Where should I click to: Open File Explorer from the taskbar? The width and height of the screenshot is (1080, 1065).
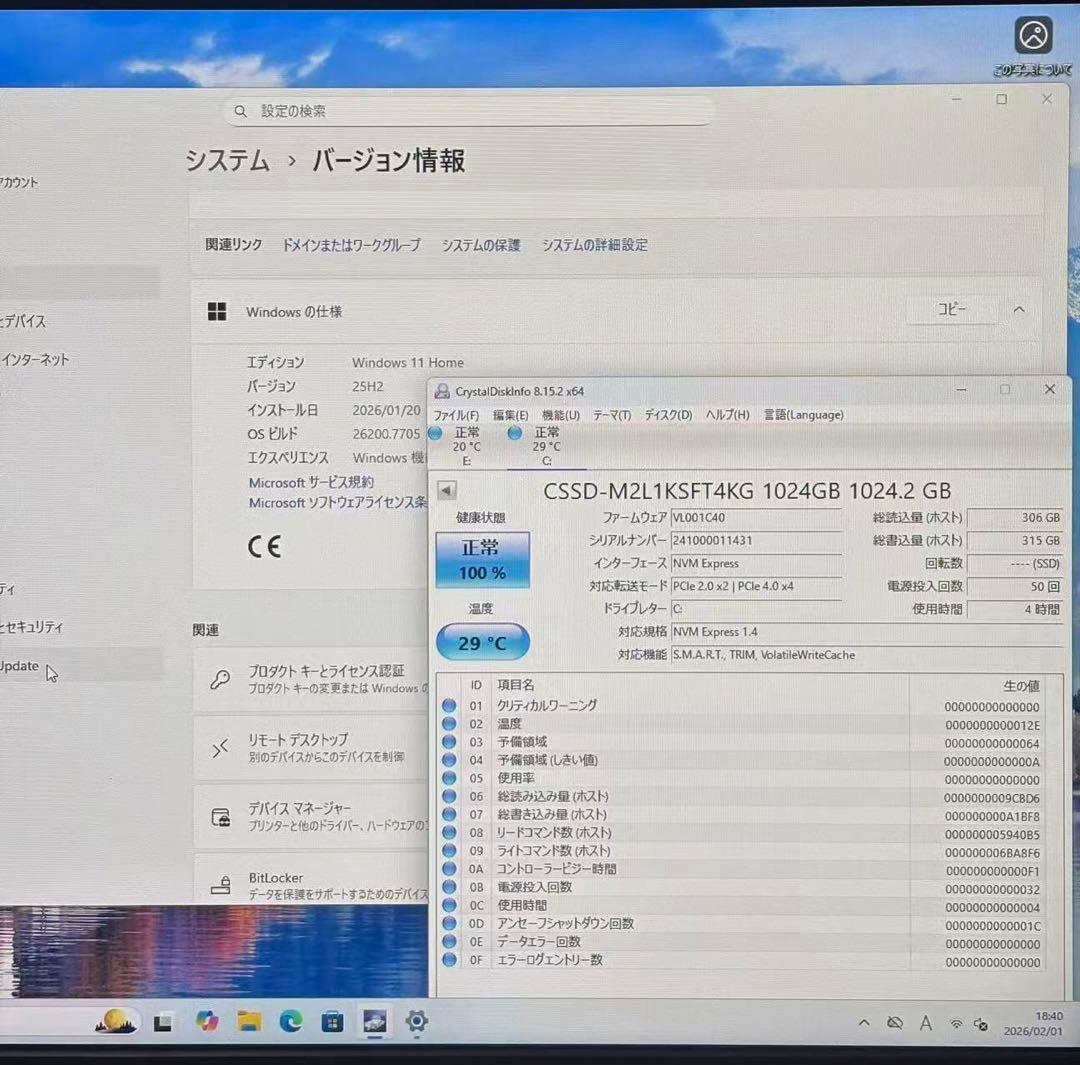point(249,1021)
